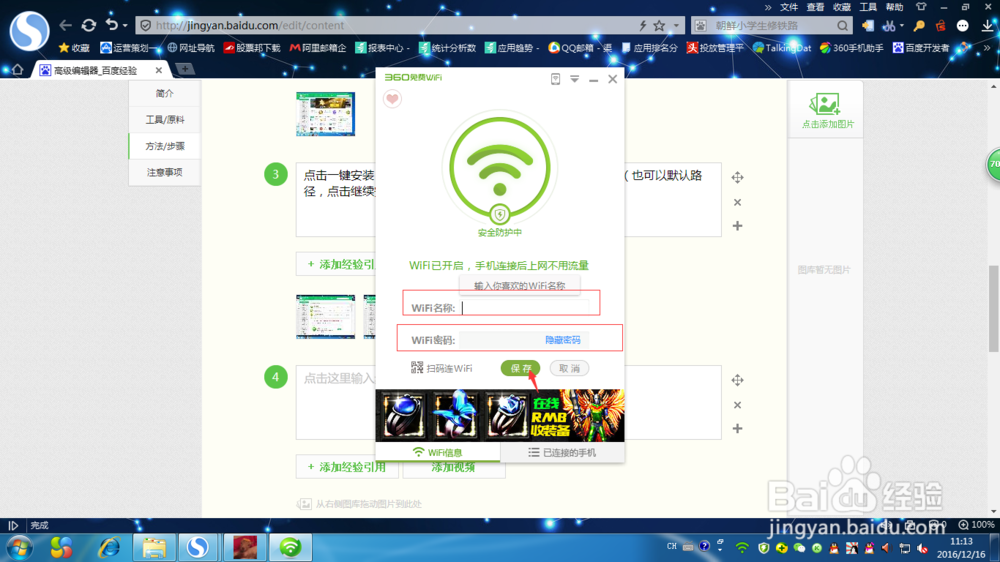Add a step after step 4 with plus icon
This screenshot has height=562, width=1000.
coord(737,429)
